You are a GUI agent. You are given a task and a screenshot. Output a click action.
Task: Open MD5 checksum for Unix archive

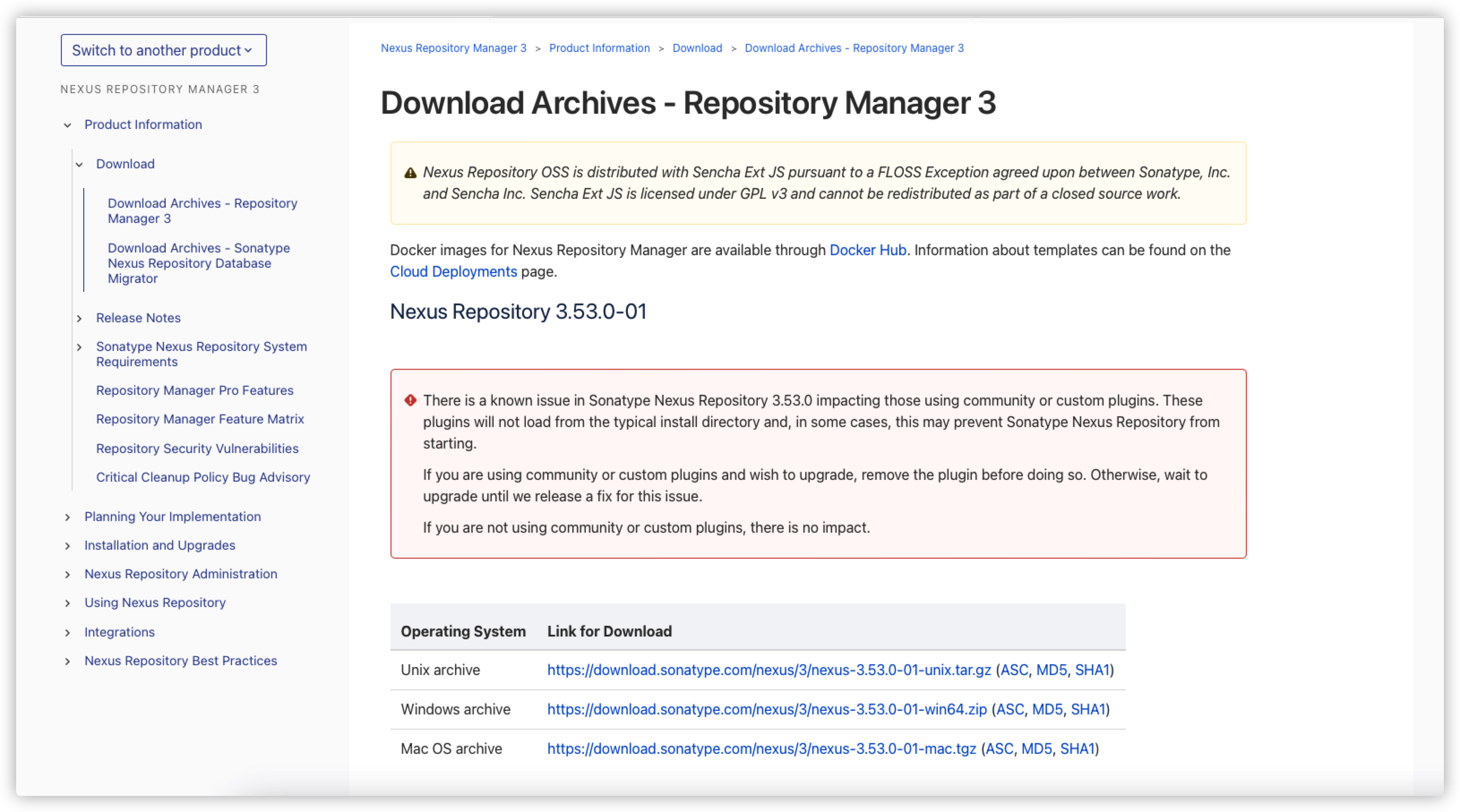coord(1052,670)
